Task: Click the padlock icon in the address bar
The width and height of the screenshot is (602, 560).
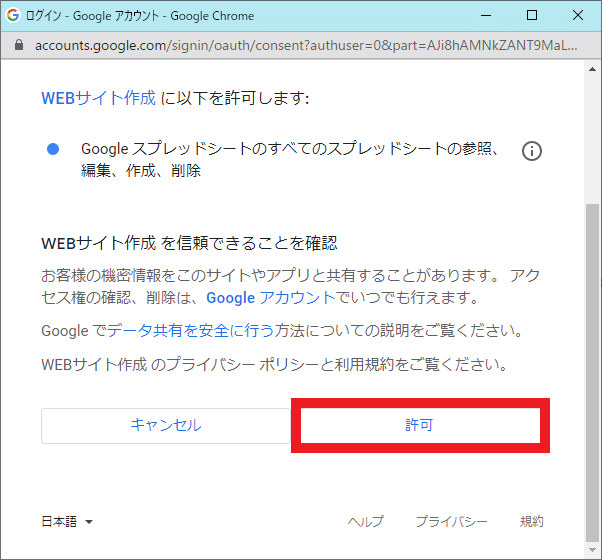Action: click(18, 45)
